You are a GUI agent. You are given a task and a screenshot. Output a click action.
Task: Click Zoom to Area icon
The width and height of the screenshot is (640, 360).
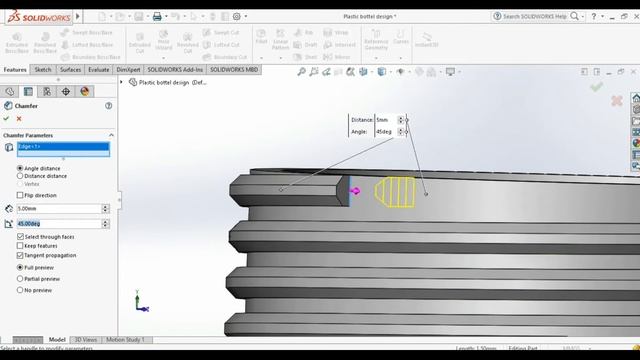(x=313, y=72)
